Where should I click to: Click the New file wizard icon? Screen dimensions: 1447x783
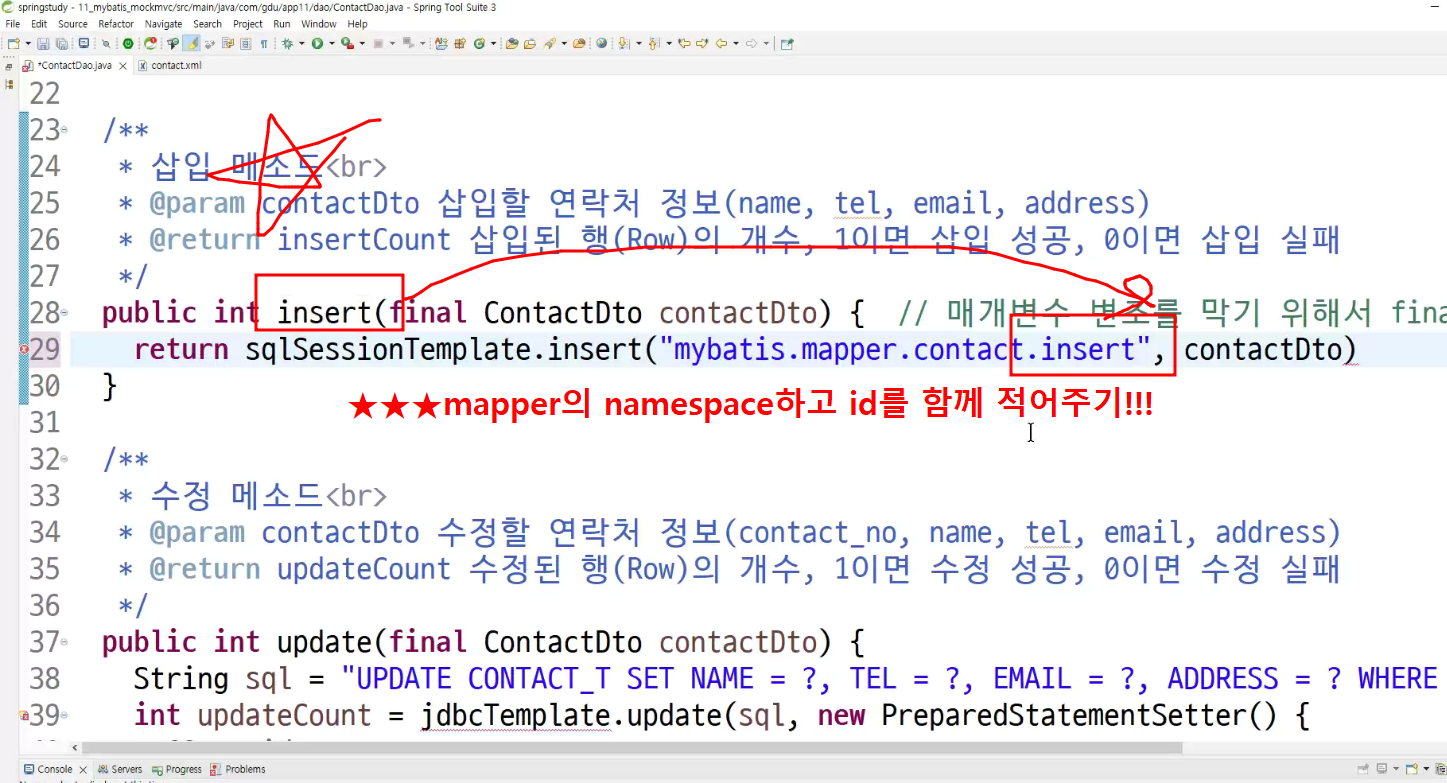coord(13,44)
